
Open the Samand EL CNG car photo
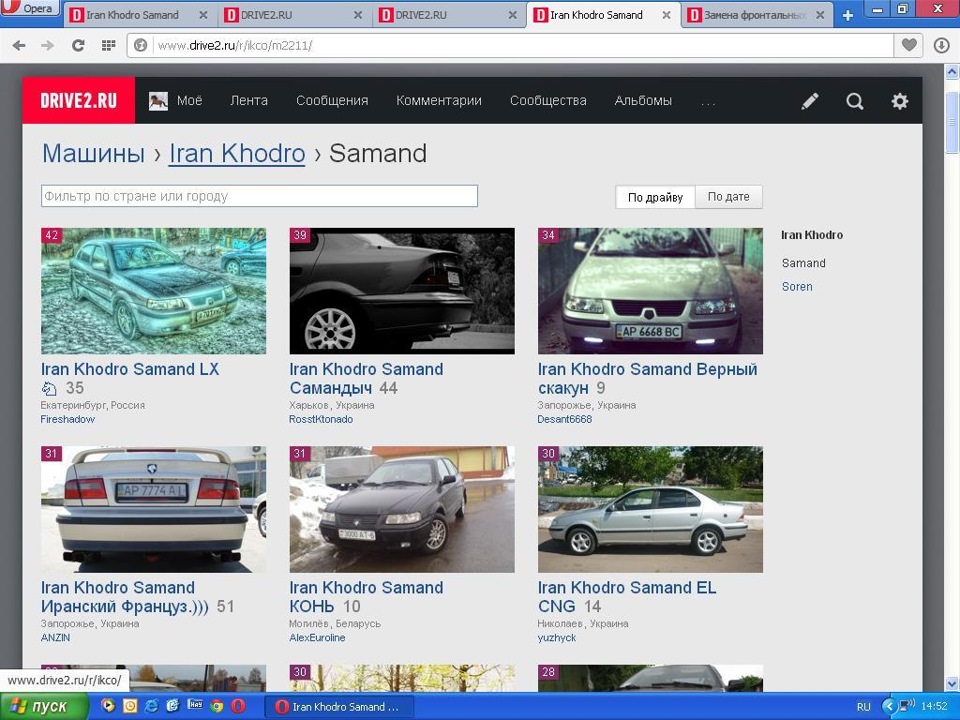pos(650,509)
